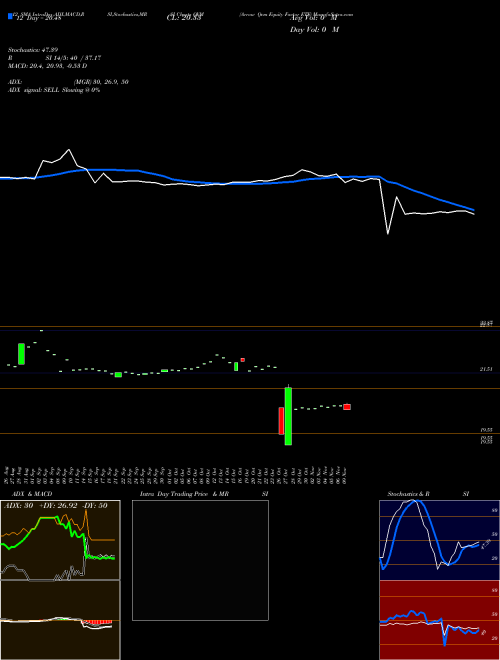Screen dimensions: 500x660
Task: Click the large red candle left of the tall green candle
Action: coord(281,420)
